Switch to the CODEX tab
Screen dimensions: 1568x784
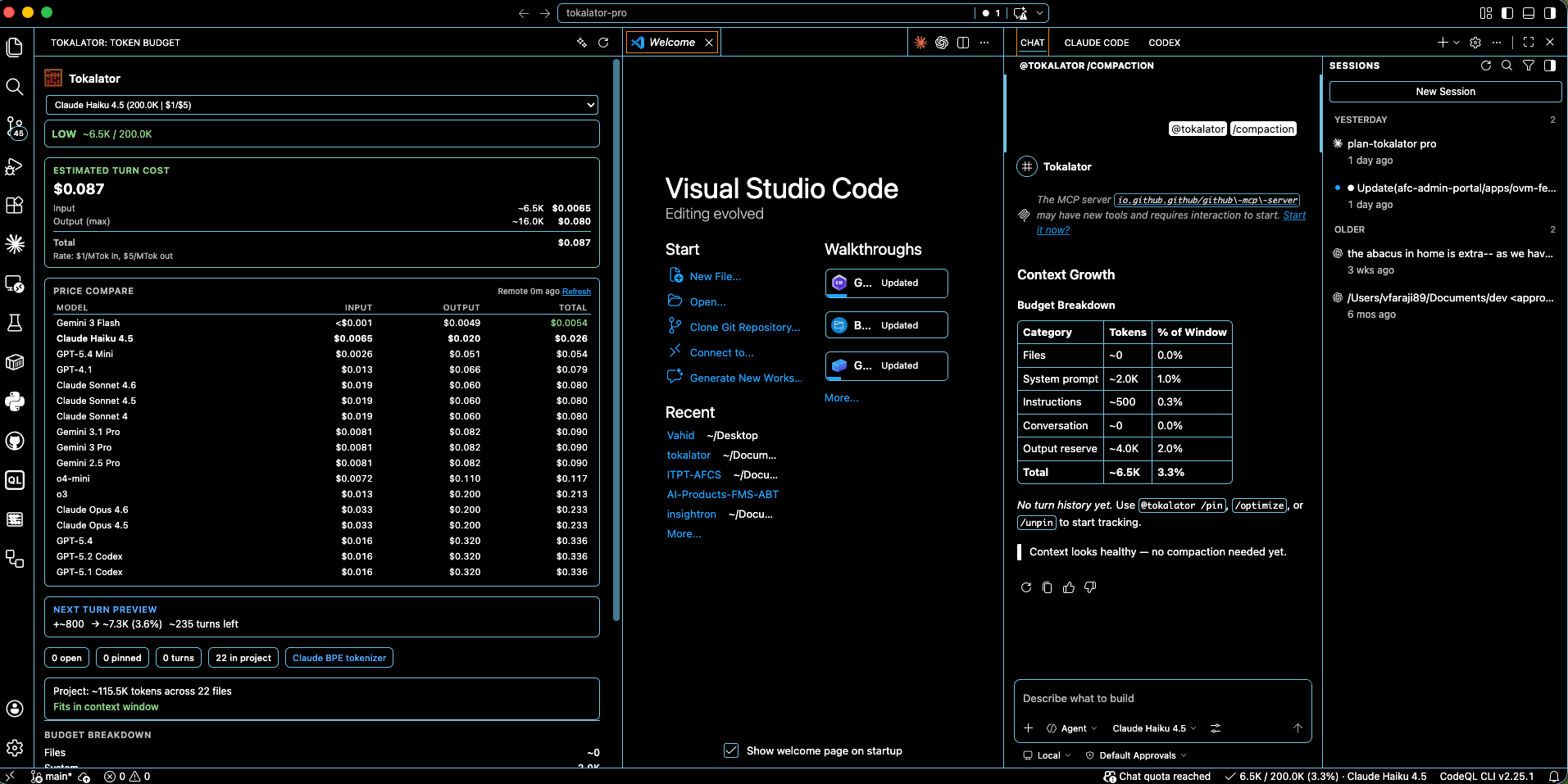[1164, 43]
